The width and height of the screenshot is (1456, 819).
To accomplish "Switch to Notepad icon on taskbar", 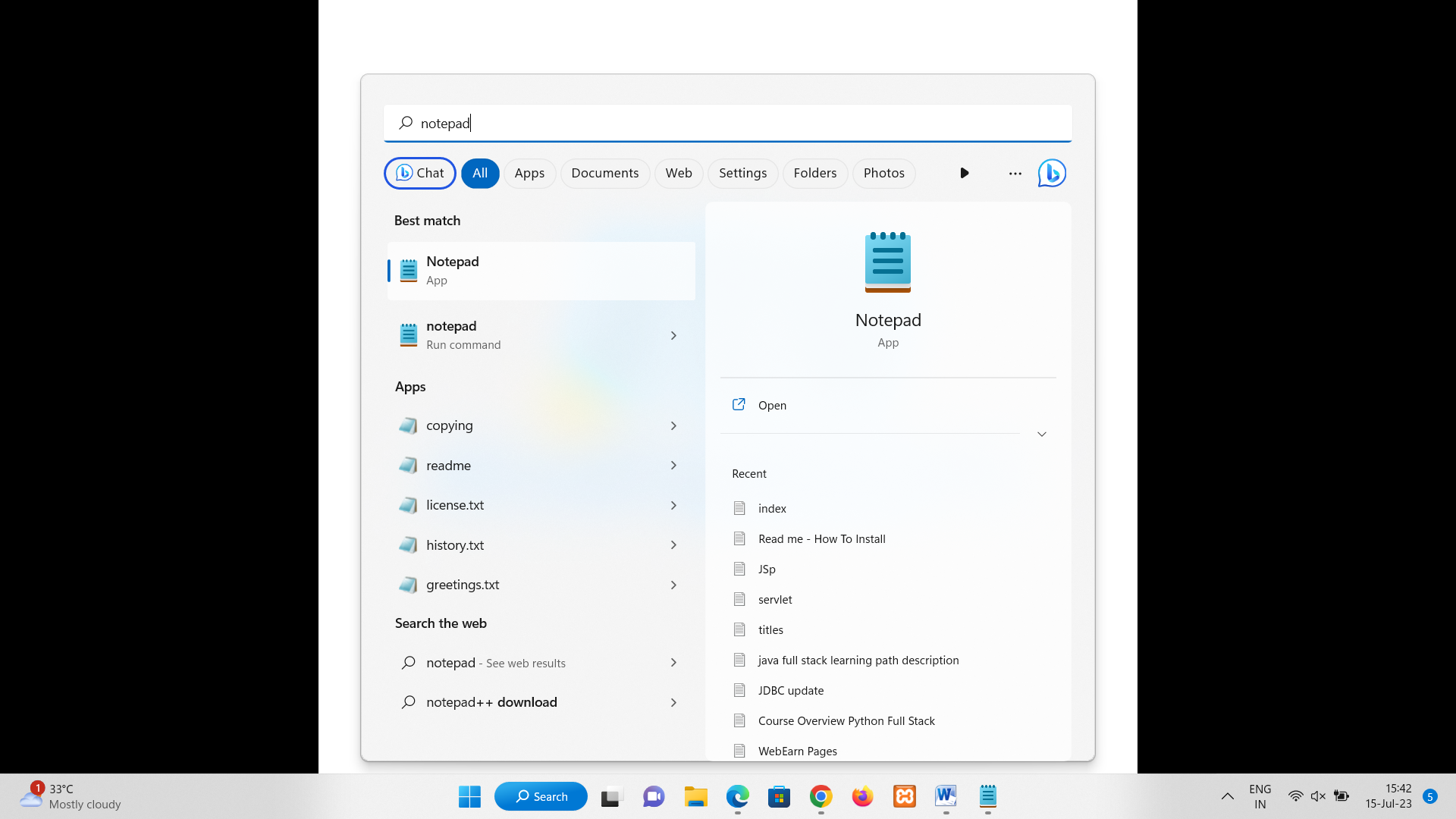I will coord(987,795).
